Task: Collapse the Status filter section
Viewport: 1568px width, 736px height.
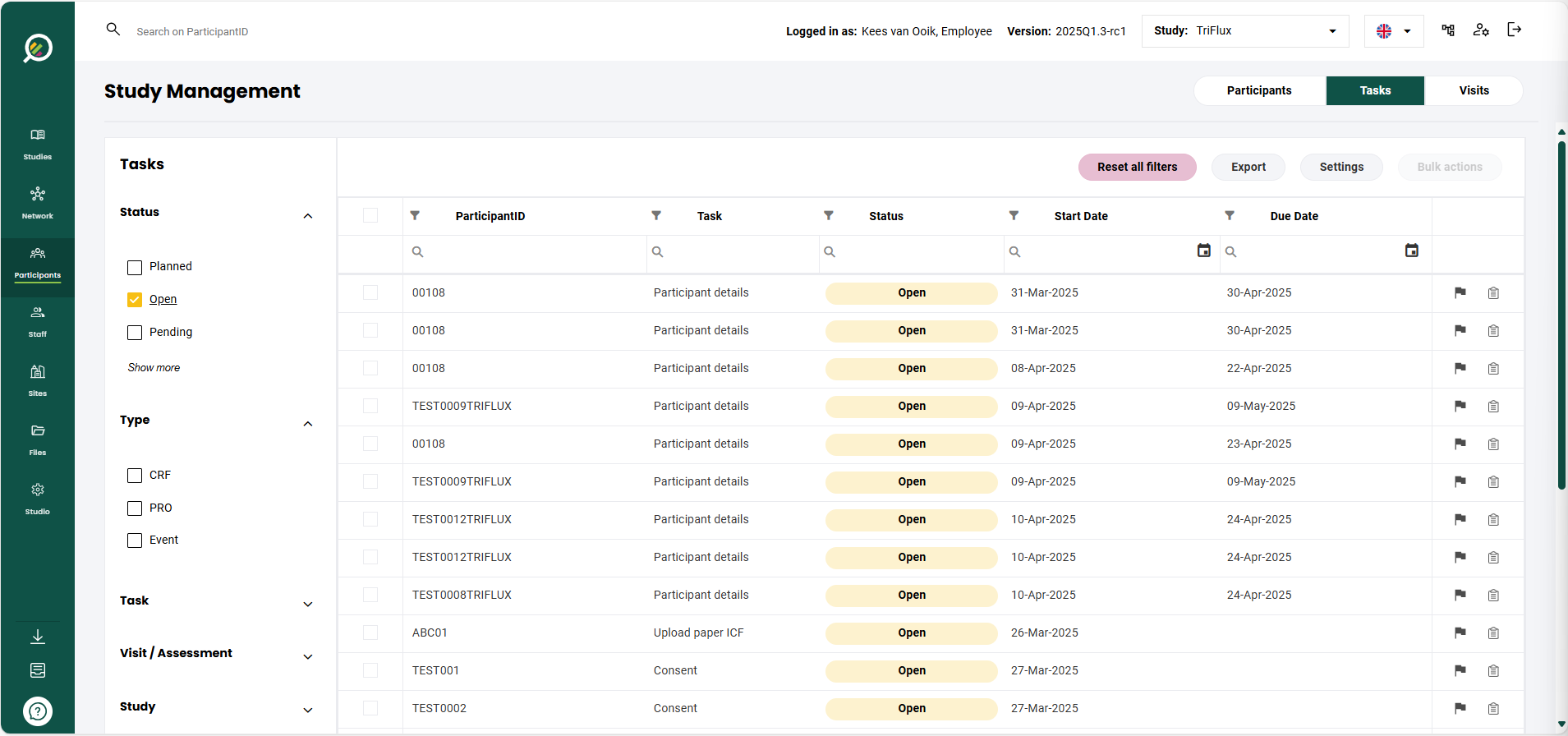Action: click(307, 216)
